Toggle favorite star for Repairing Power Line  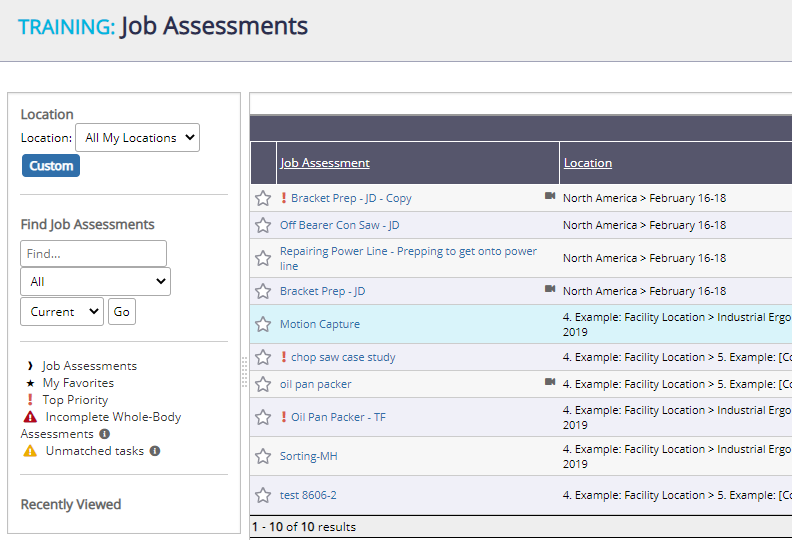[x=263, y=258]
